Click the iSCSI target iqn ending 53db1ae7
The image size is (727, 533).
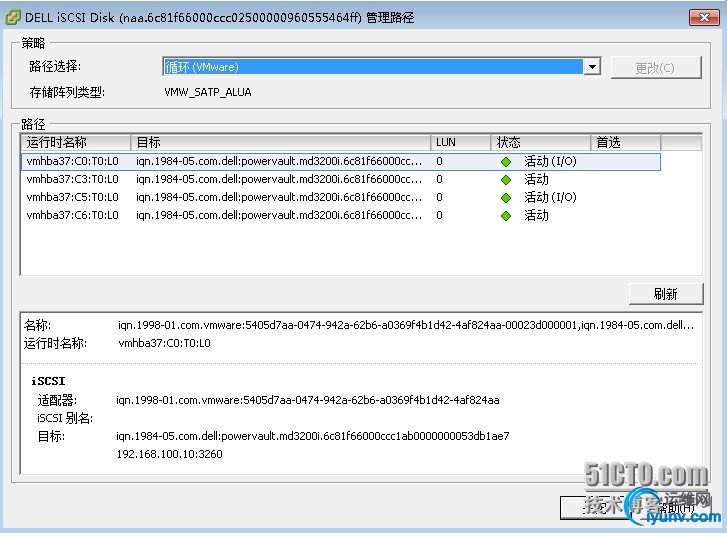[313, 436]
